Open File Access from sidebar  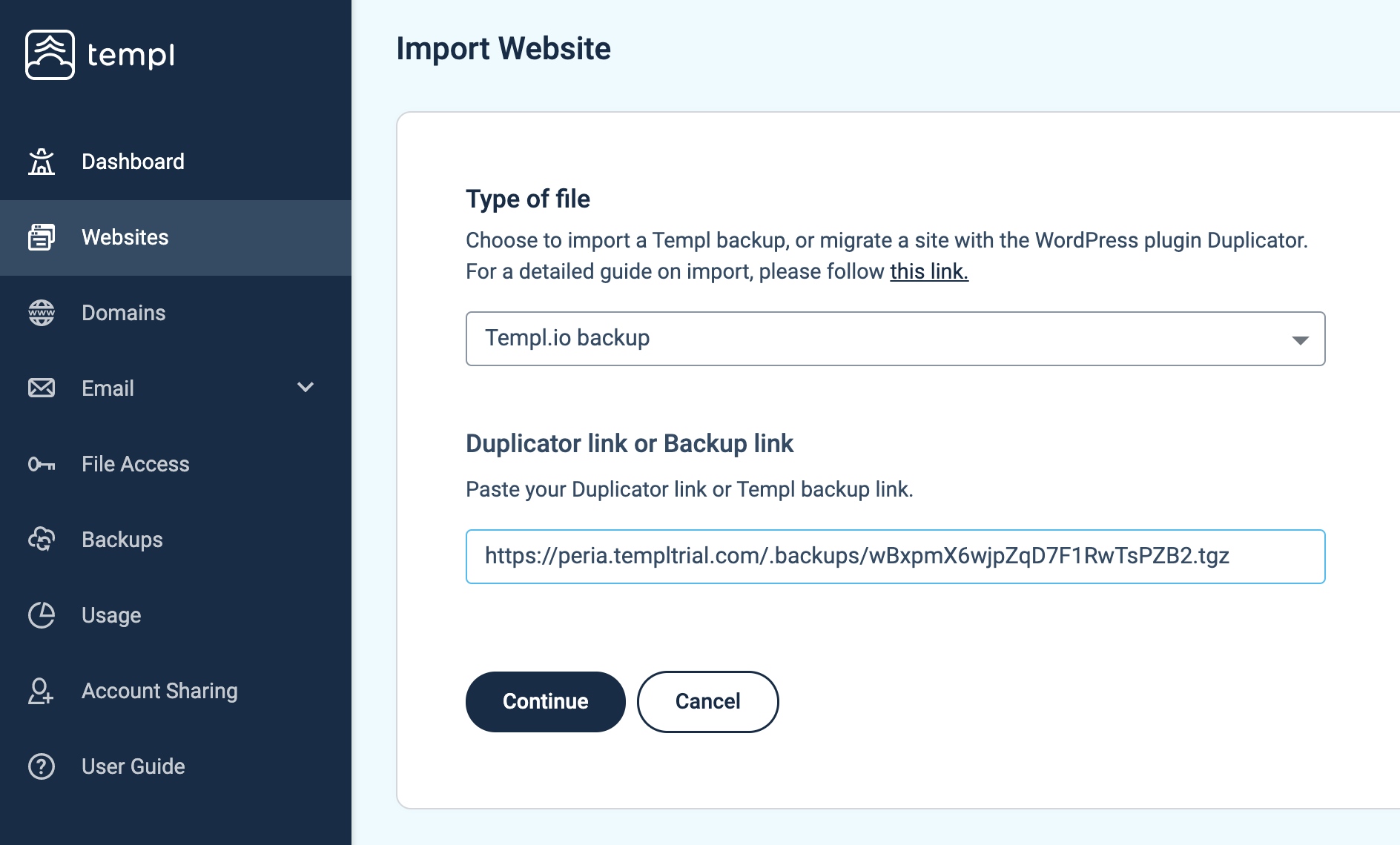176,464
